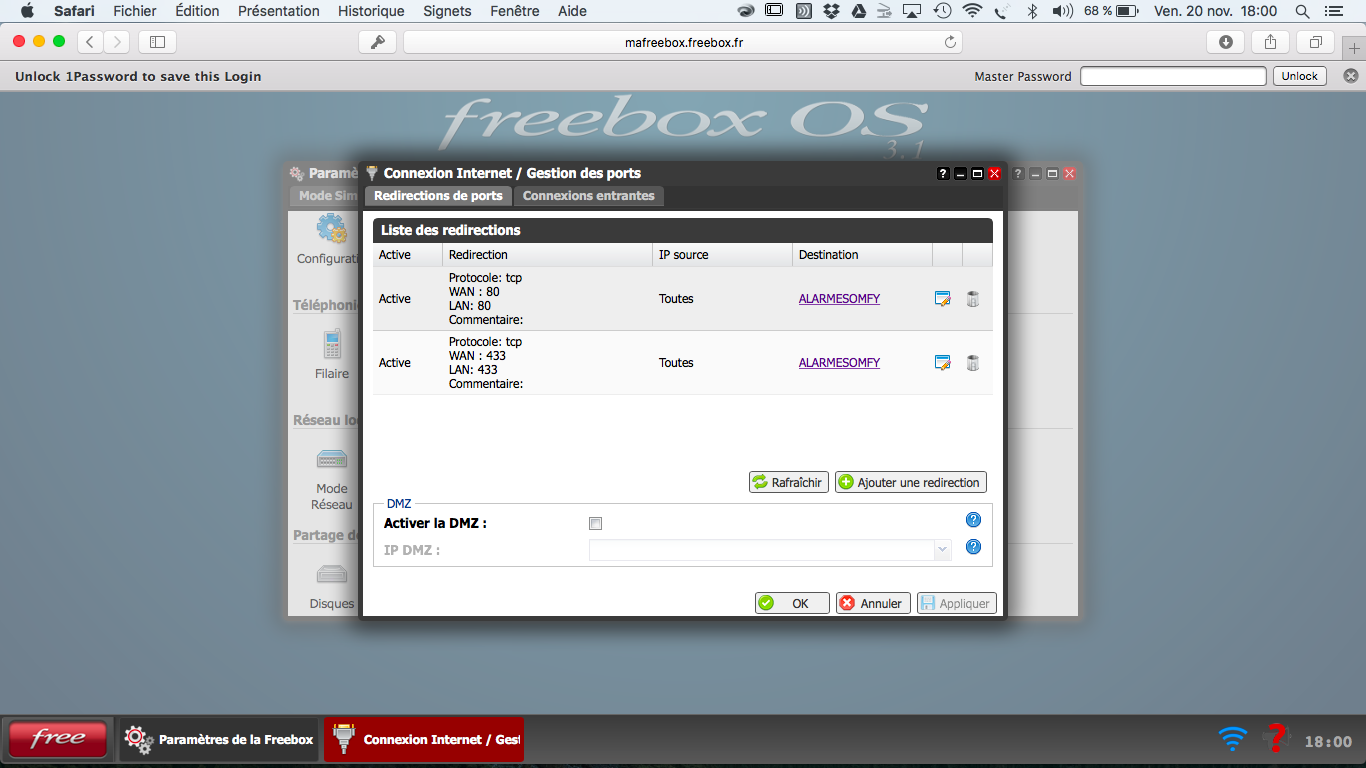Viewport: 1366px width, 768px height.
Task: Enable the Activer la DMZ checkbox
Action: click(x=596, y=523)
